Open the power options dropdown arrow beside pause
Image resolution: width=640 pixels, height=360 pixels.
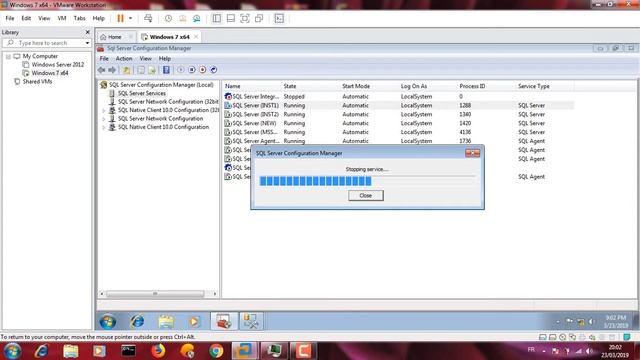point(131,18)
